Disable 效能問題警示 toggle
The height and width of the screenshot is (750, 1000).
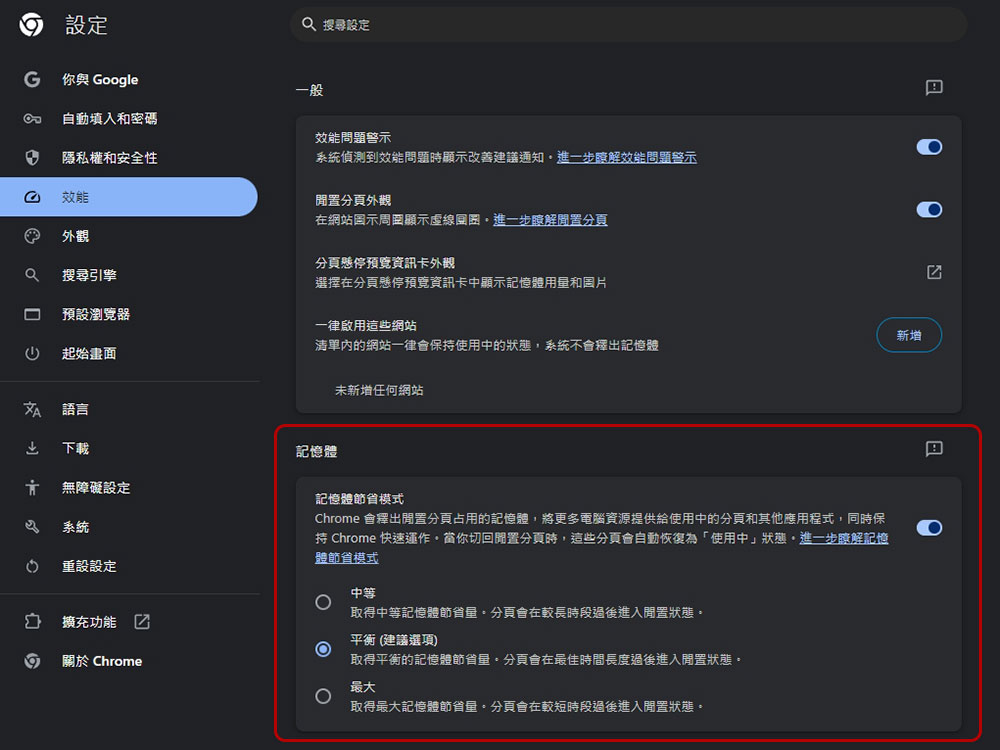point(929,146)
